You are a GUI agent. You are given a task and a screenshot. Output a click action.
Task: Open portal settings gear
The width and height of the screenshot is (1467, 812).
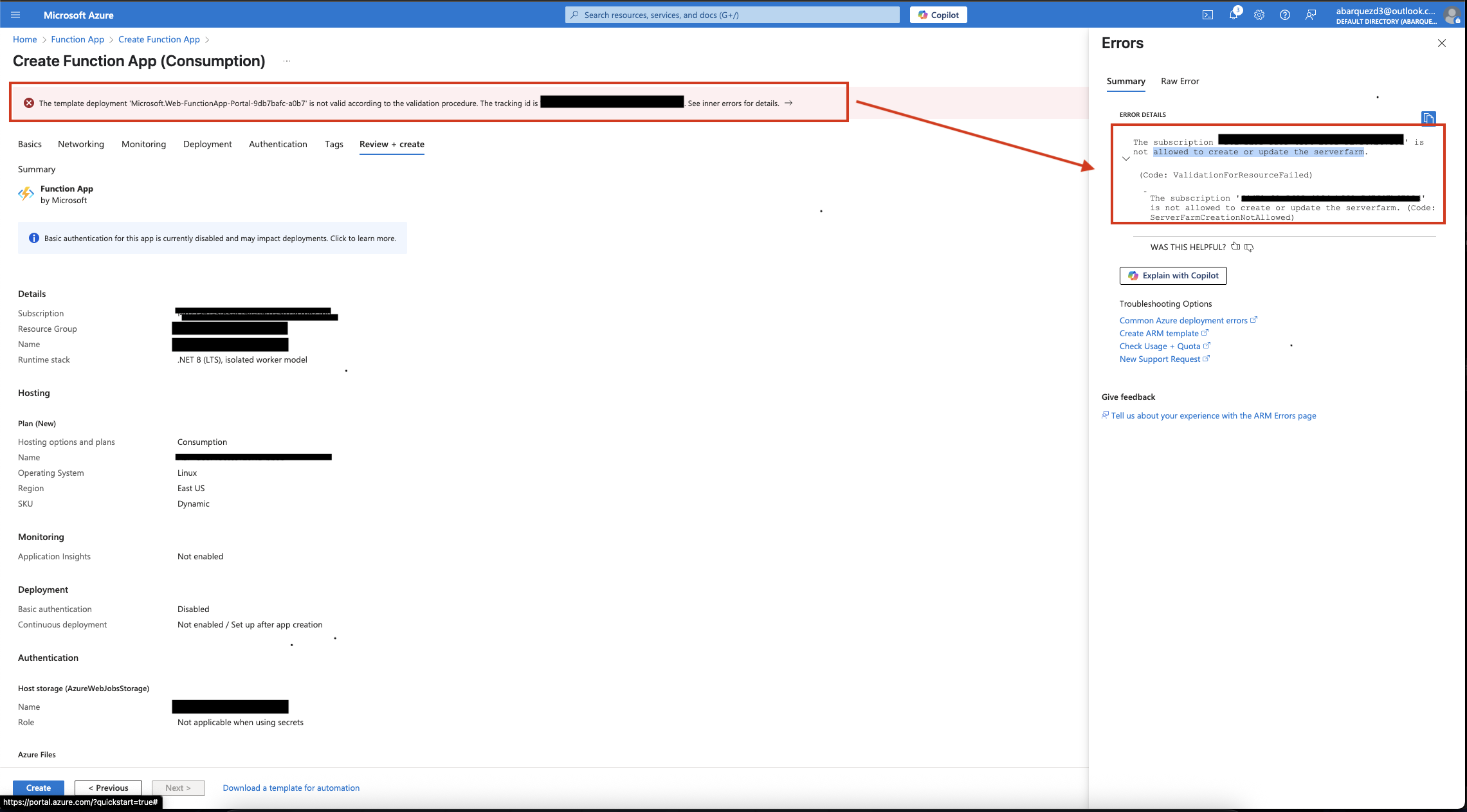click(1259, 15)
